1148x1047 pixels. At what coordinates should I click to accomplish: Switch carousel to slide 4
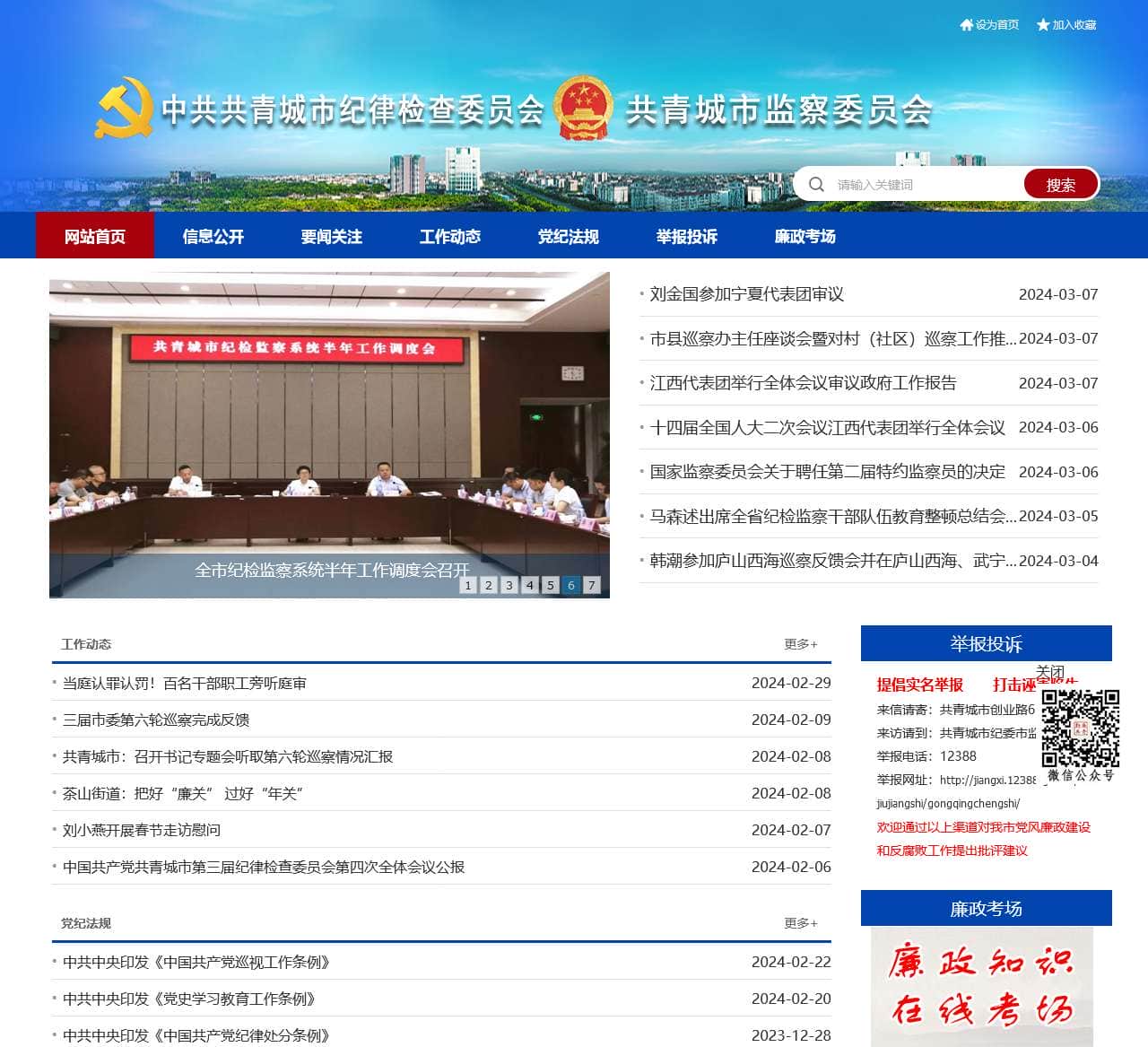pos(530,585)
